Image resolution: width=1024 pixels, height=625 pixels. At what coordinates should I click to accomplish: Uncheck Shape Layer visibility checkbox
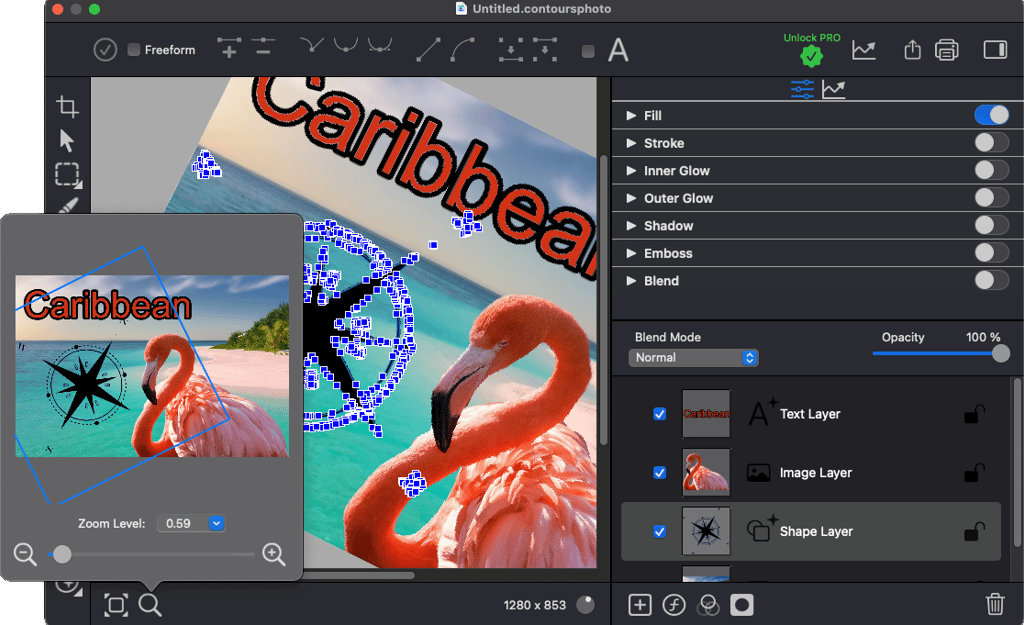pos(660,532)
